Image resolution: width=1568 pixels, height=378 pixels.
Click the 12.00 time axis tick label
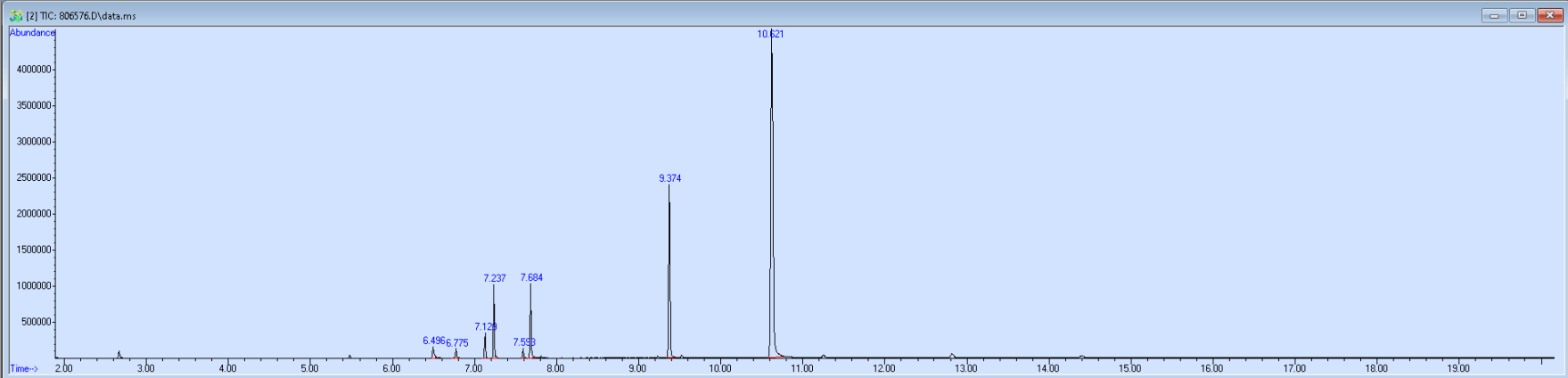tap(883, 368)
